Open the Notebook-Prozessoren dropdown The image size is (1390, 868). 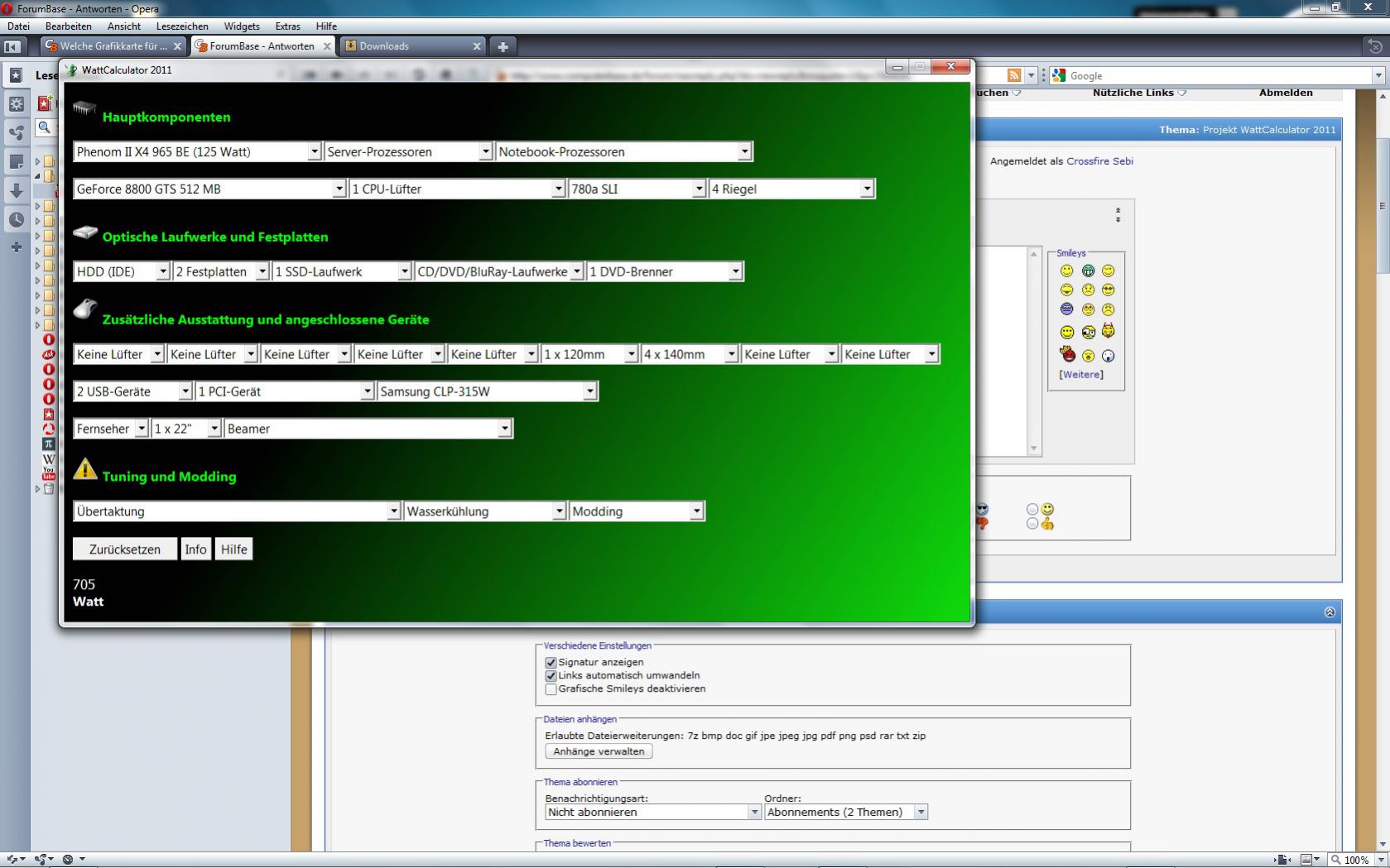623,151
